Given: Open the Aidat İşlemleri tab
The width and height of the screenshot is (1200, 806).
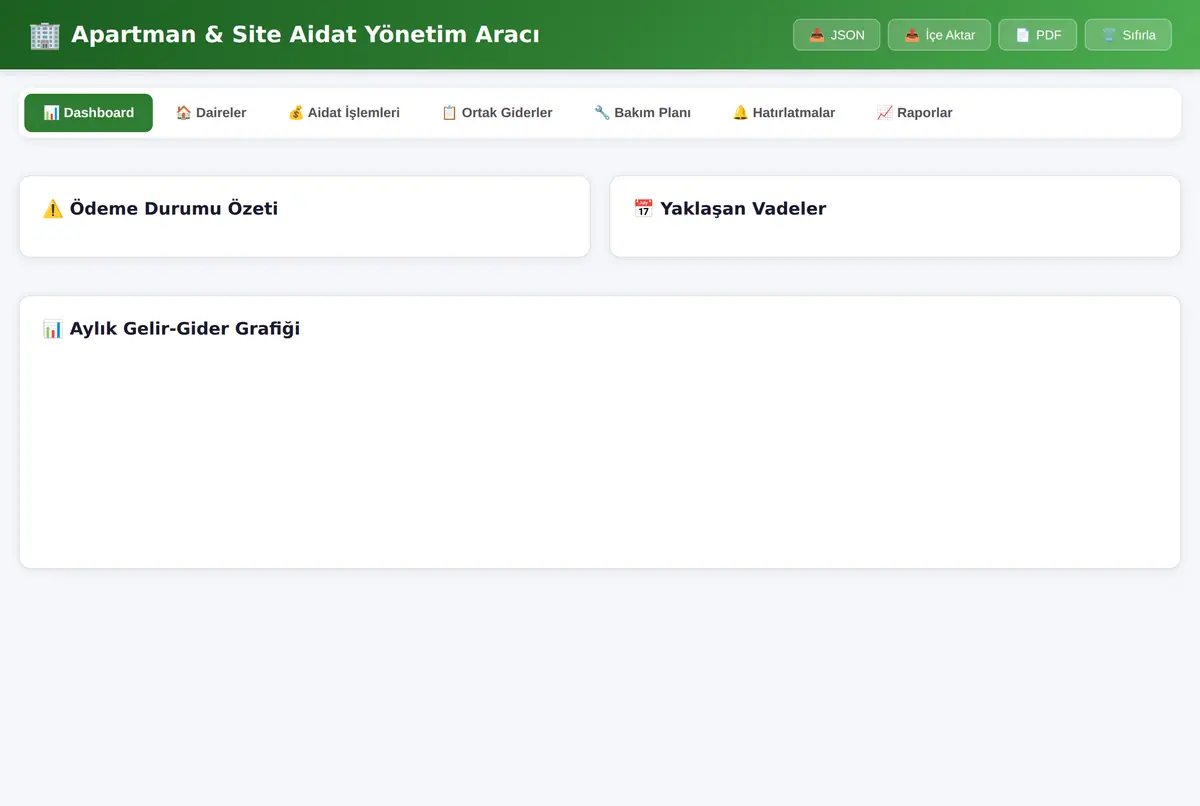Looking at the screenshot, I should click(x=344, y=113).
